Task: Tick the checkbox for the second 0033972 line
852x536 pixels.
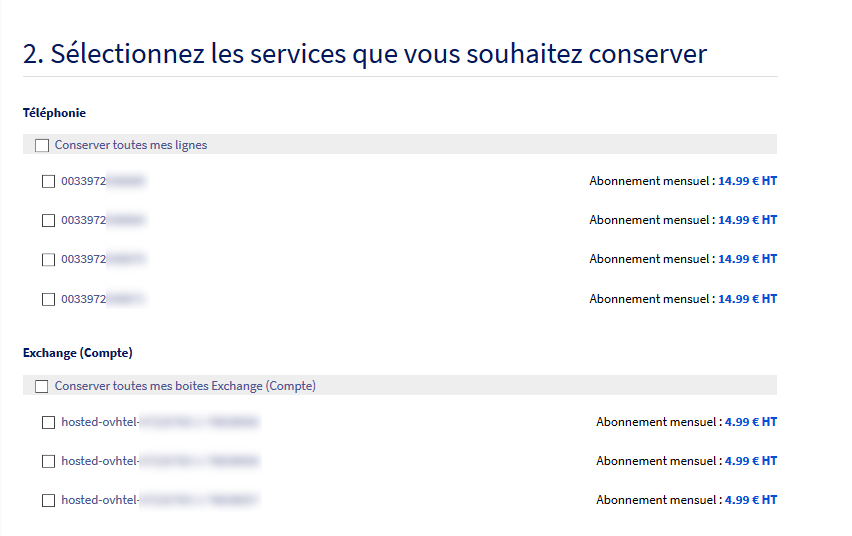Action: [x=48, y=220]
